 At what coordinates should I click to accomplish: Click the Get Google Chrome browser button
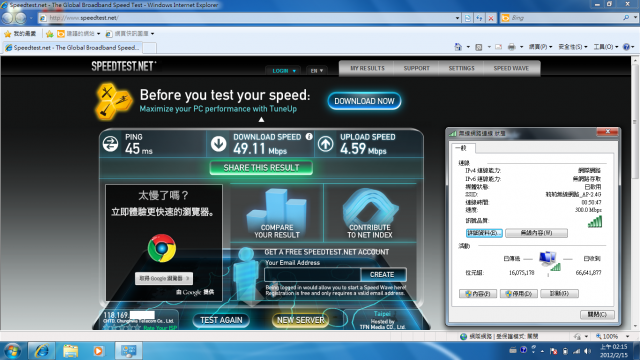(164, 278)
